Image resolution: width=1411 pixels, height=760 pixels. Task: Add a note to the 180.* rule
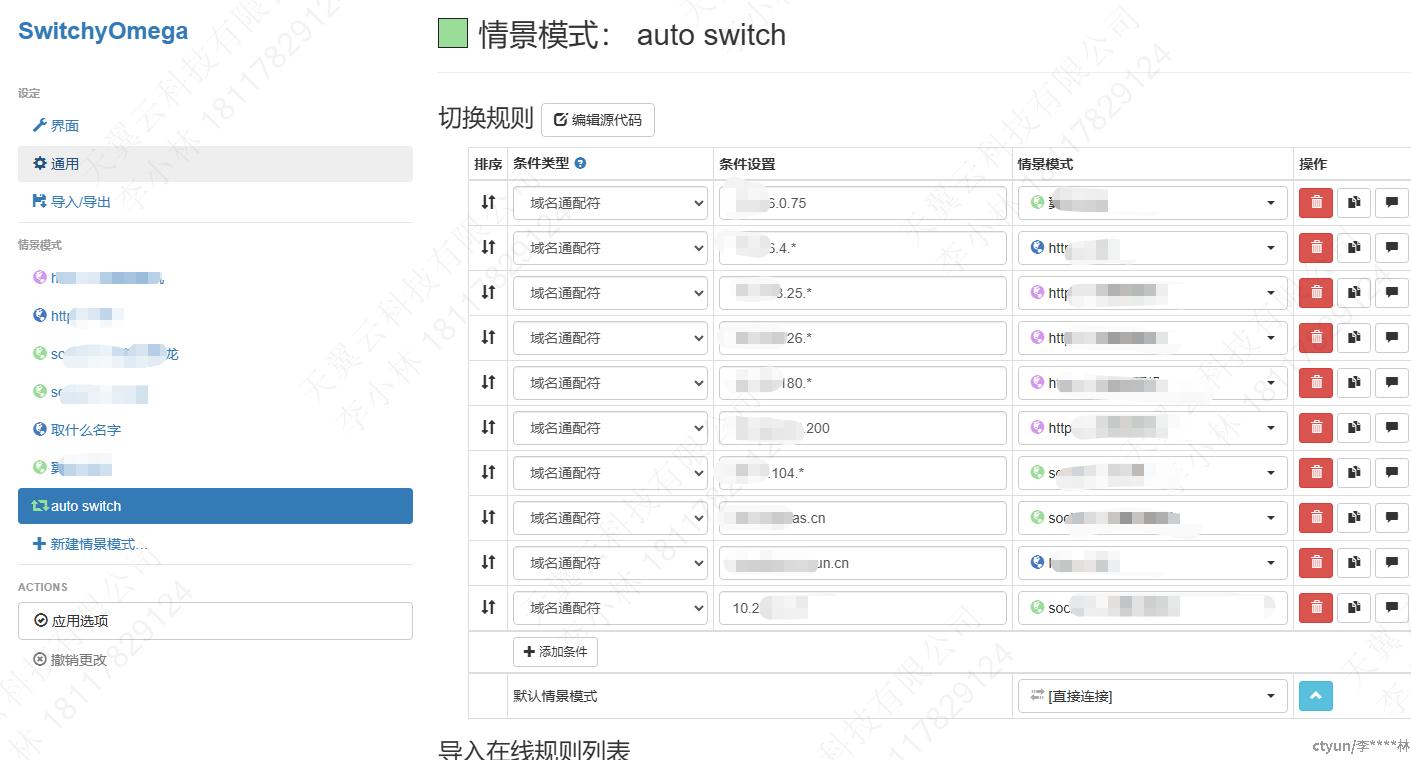[x=1391, y=383]
